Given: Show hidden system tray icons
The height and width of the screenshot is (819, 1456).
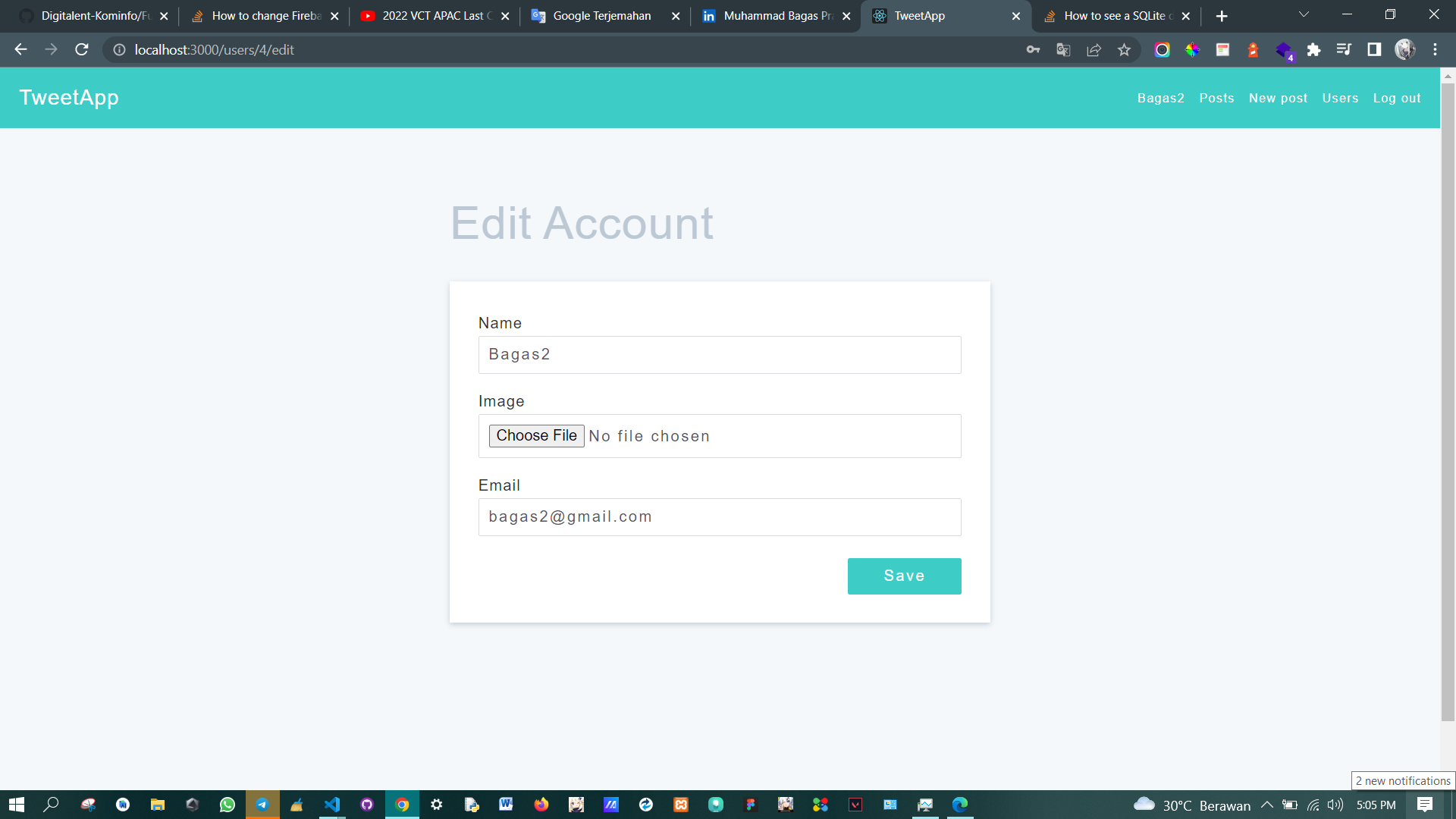Looking at the screenshot, I should [1266, 805].
